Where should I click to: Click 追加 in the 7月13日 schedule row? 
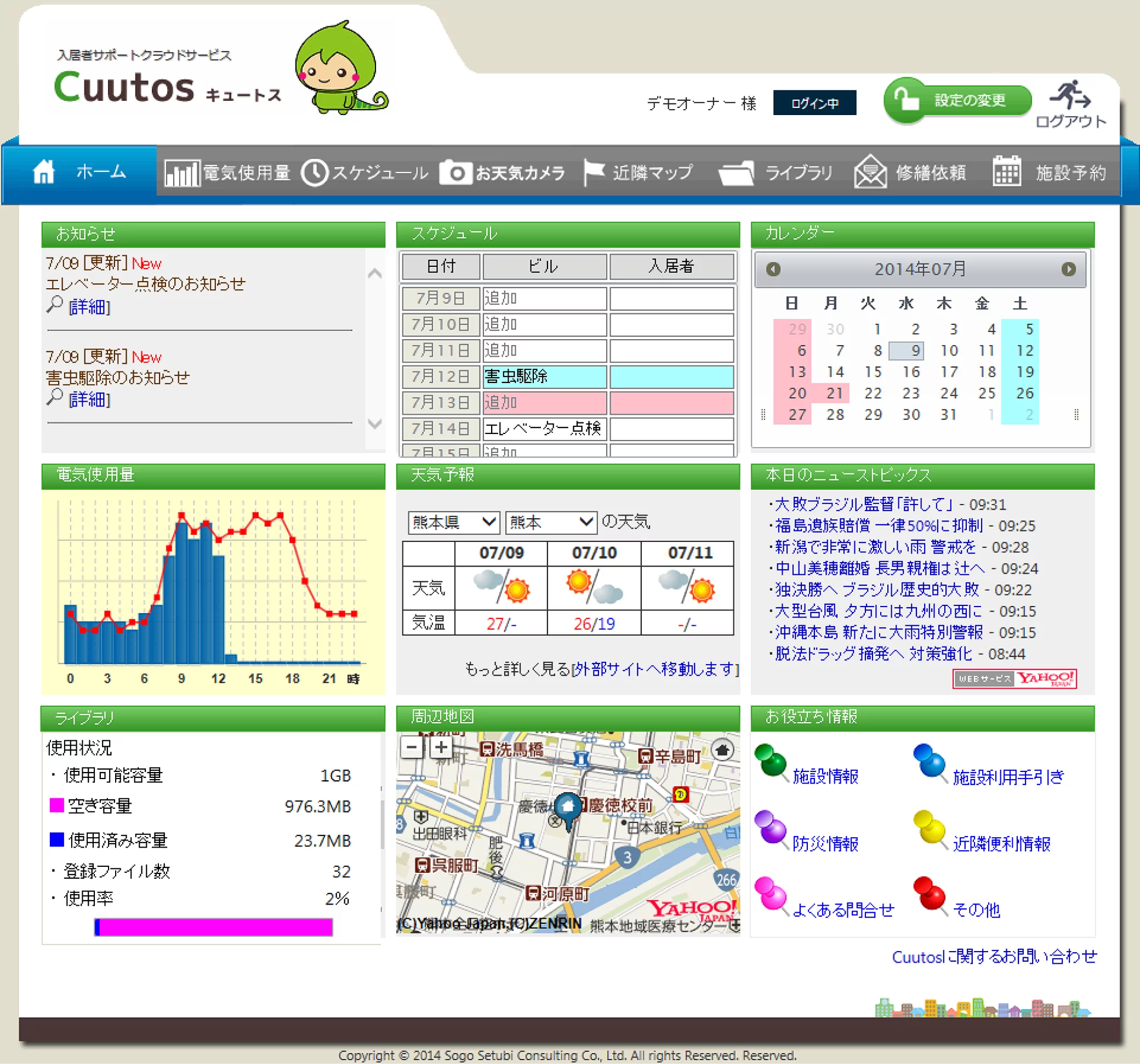click(500, 402)
